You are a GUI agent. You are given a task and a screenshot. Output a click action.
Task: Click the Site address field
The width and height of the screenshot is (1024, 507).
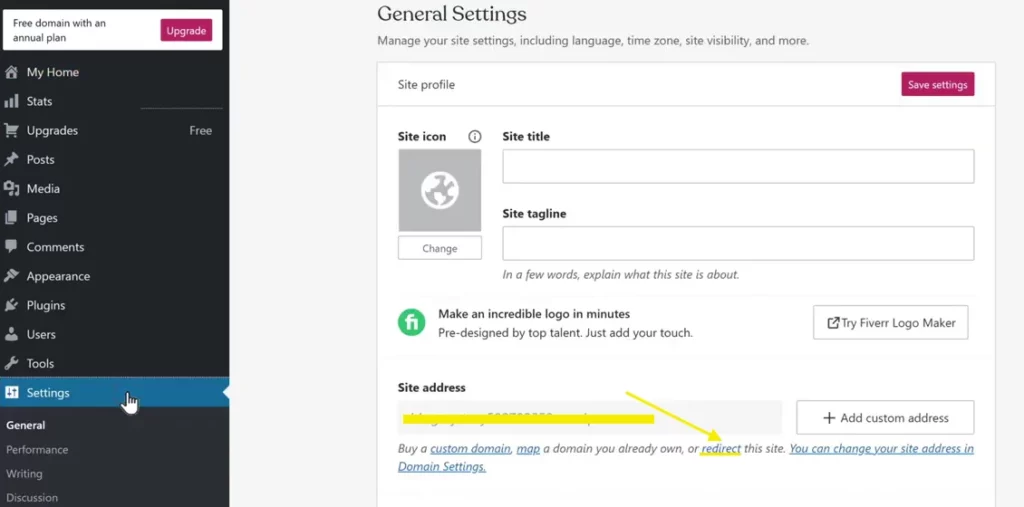tap(590, 417)
